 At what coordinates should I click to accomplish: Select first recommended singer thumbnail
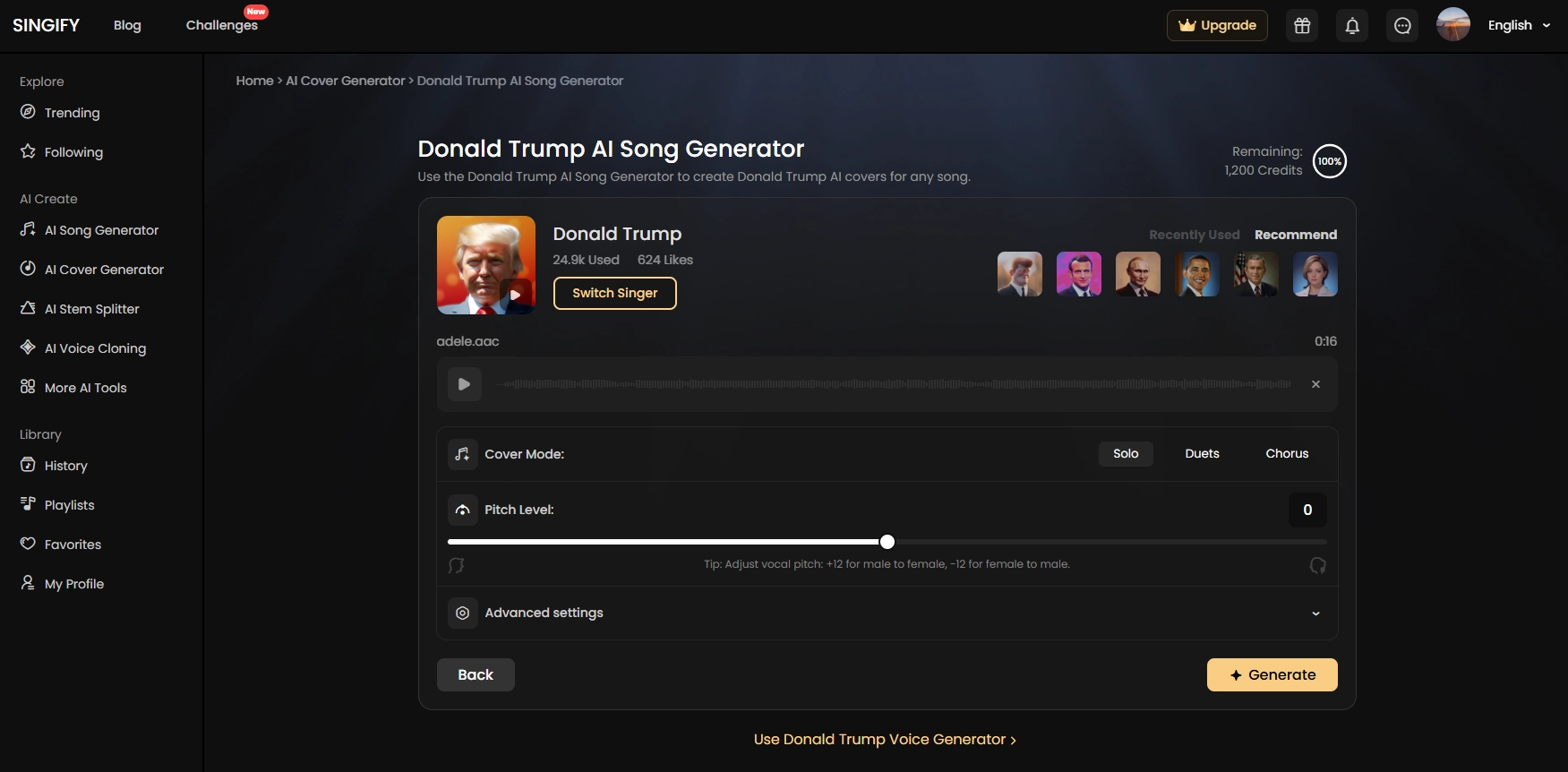[1020, 274]
